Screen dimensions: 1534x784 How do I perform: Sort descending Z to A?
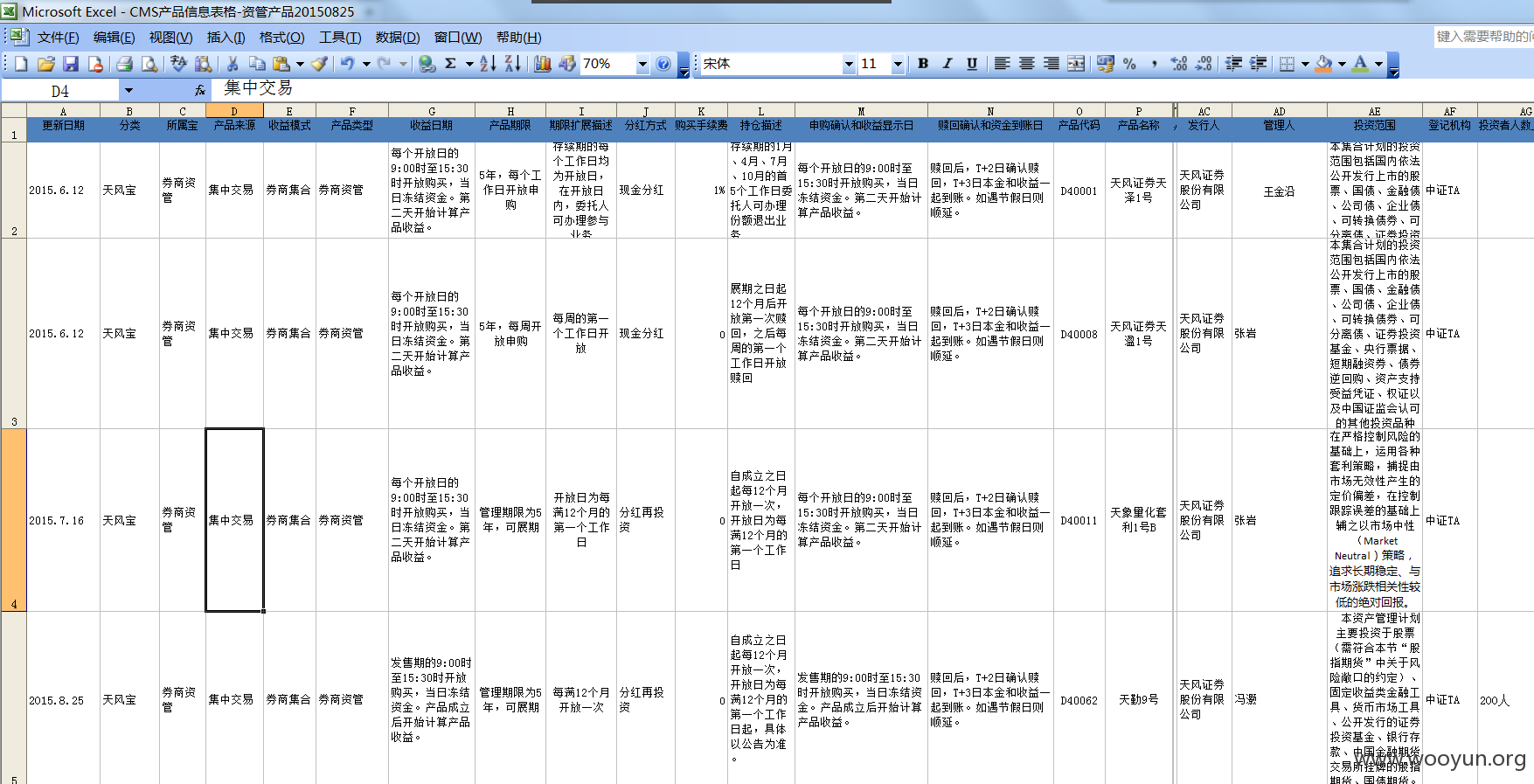tap(513, 64)
